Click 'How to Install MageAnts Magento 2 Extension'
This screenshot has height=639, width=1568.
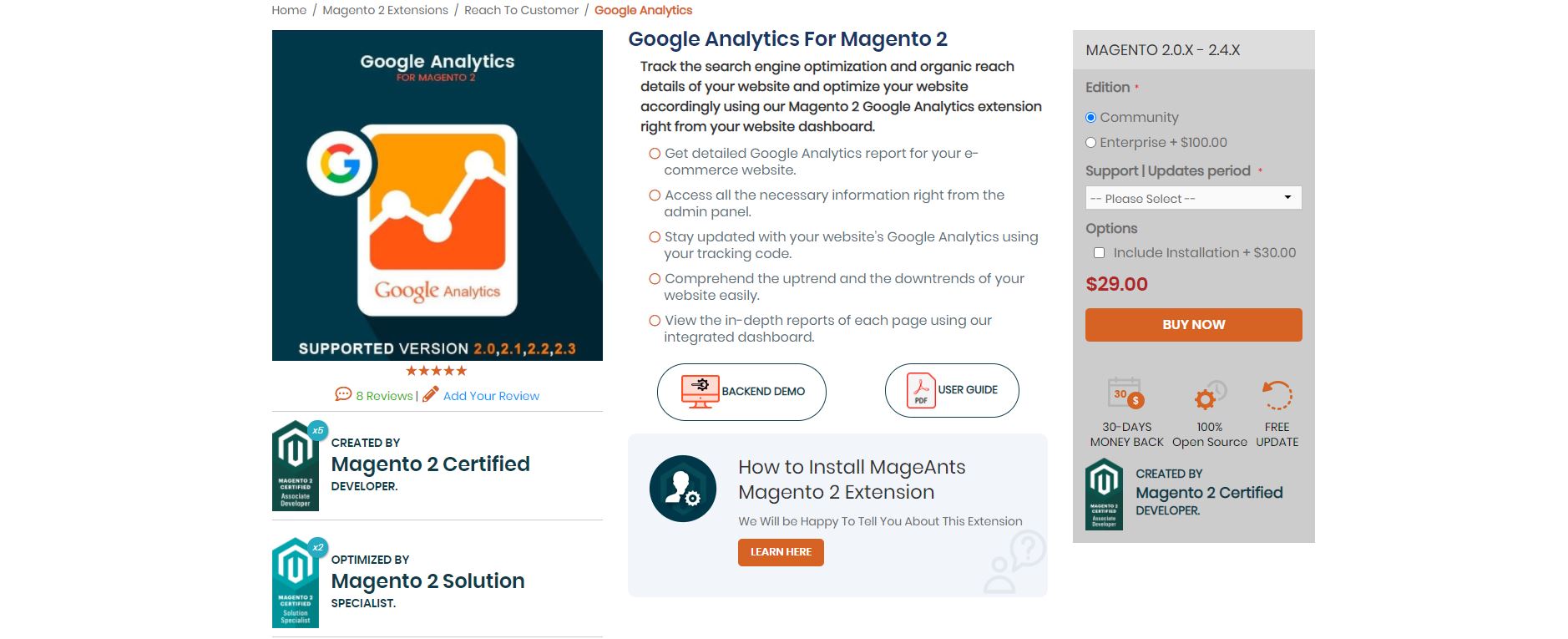point(852,479)
